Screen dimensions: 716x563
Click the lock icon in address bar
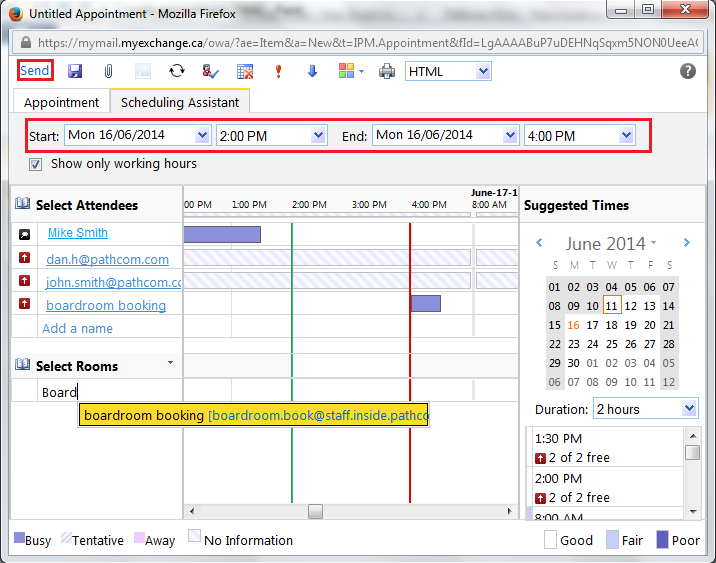point(26,42)
